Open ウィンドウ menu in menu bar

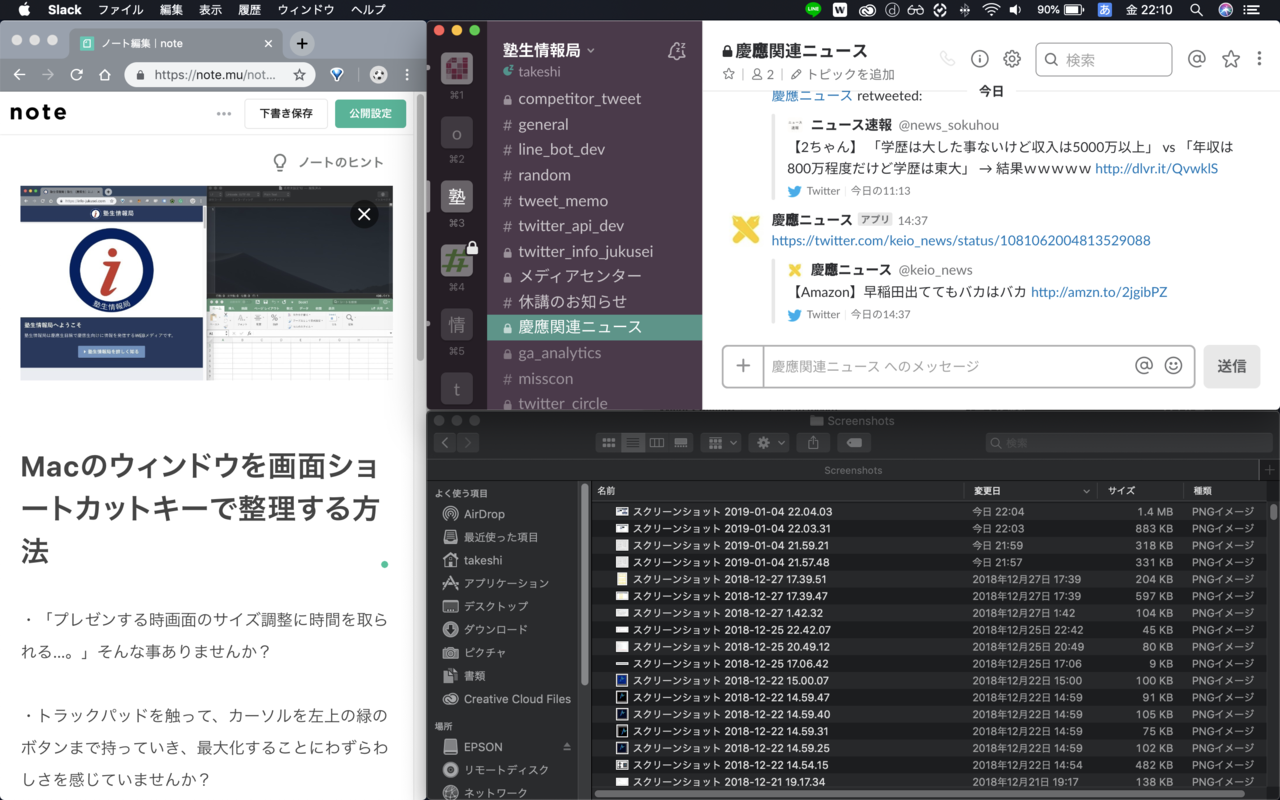point(306,10)
